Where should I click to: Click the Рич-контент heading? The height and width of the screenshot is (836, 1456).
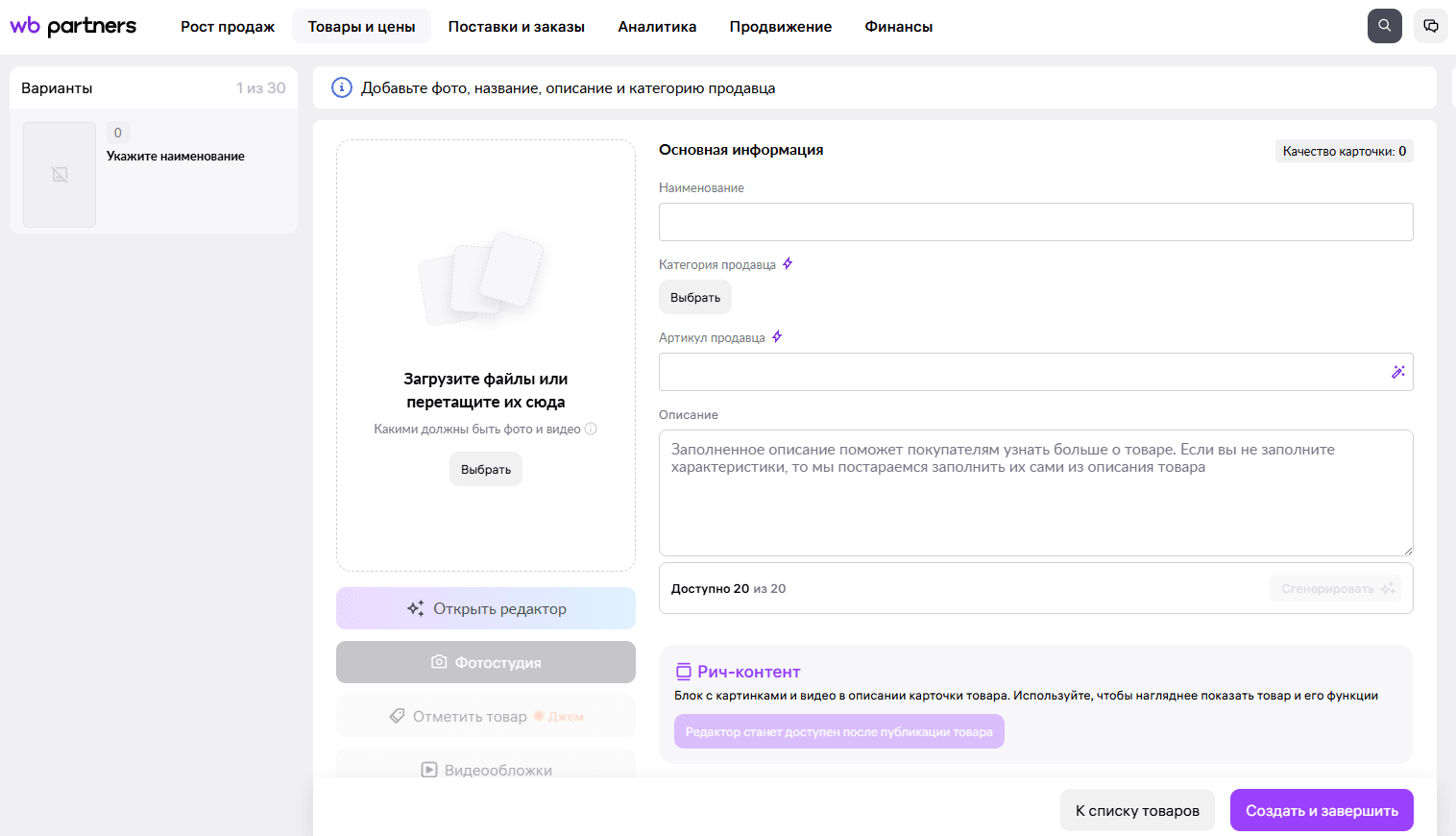(x=748, y=672)
